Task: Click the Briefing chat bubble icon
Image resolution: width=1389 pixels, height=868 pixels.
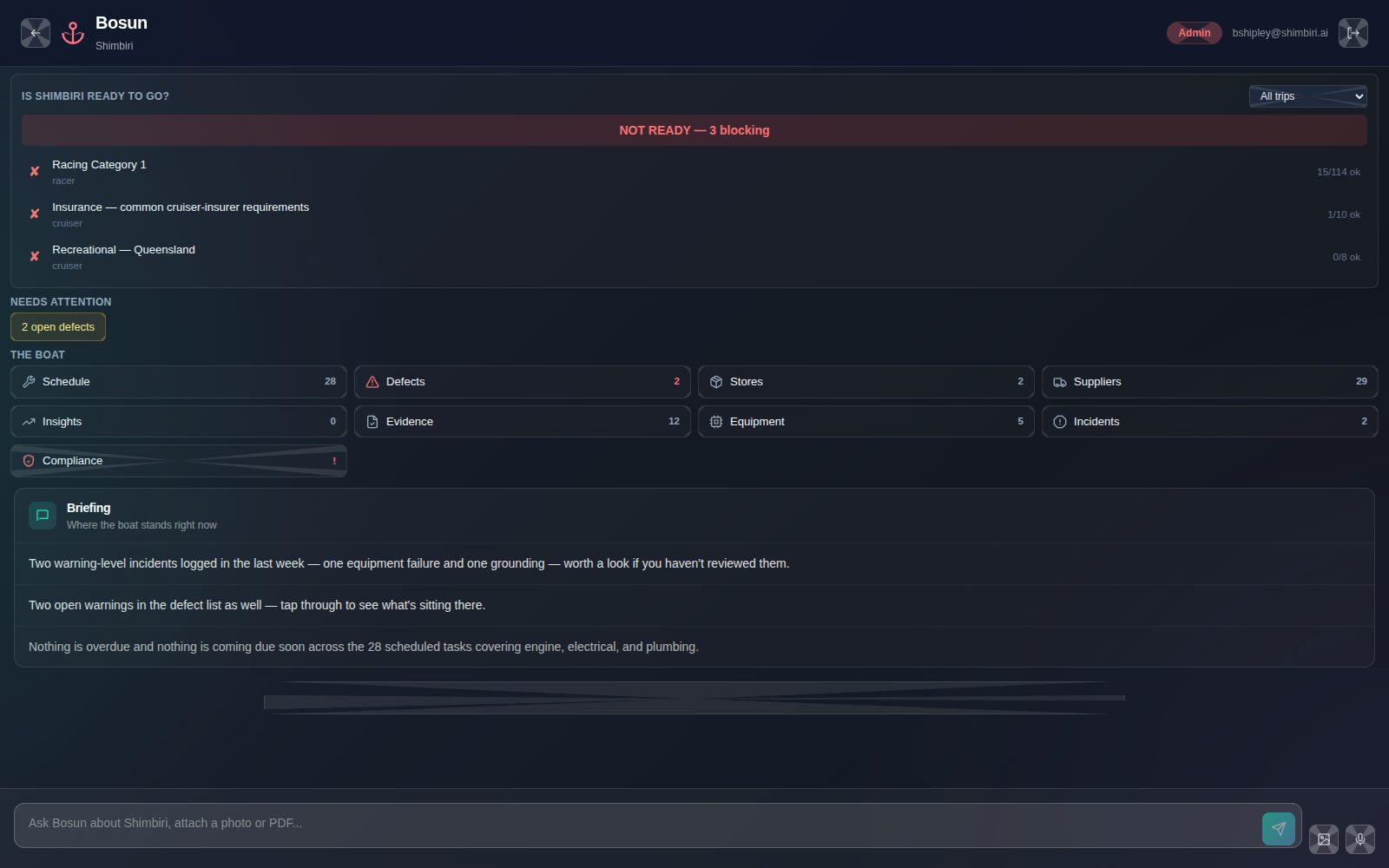Action: 43,516
